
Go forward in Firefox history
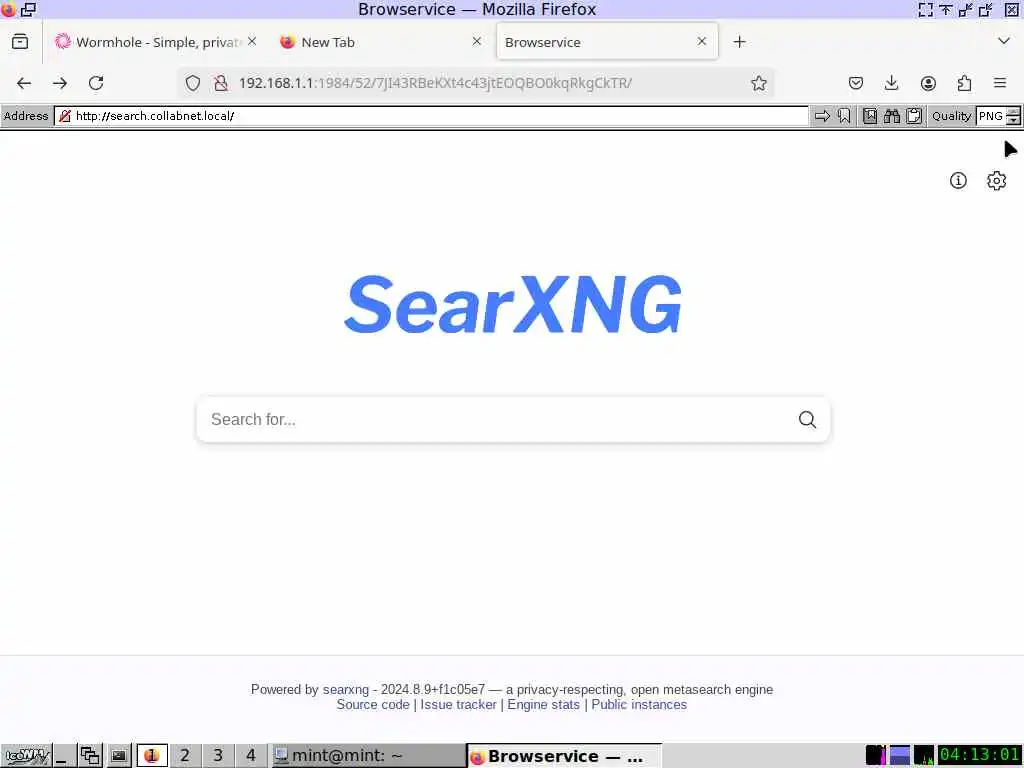point(60,83)
